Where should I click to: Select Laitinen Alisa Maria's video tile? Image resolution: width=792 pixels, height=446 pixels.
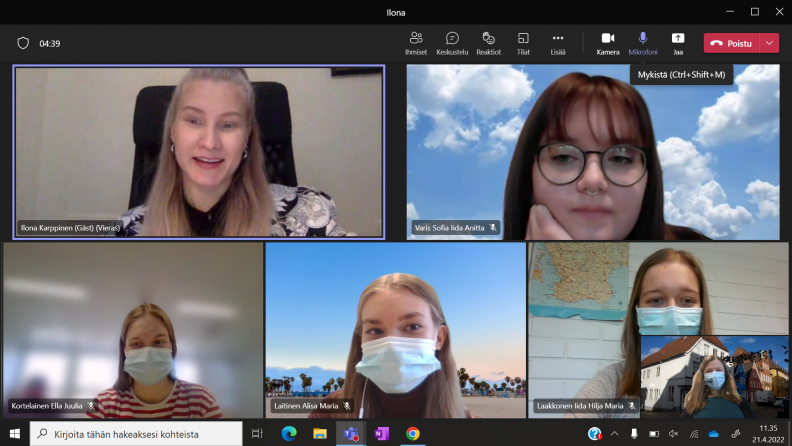point(395,330)
